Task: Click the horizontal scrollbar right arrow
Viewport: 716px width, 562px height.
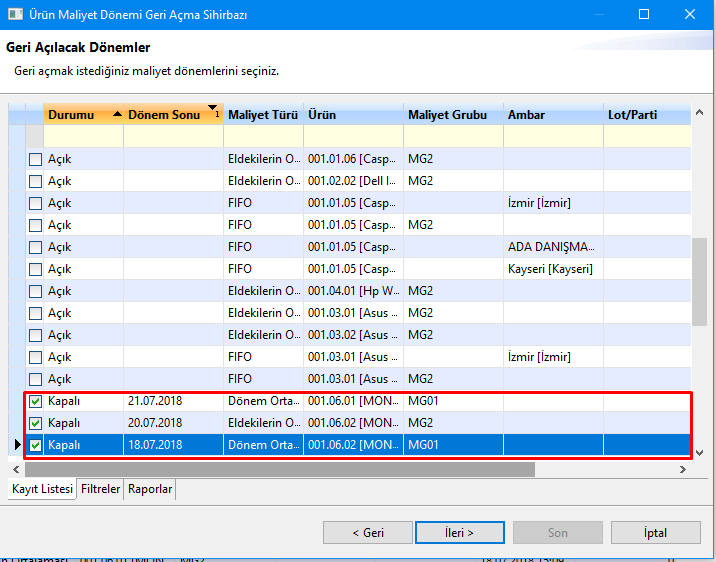Action: pyautogui.click(x=683, y=469)
